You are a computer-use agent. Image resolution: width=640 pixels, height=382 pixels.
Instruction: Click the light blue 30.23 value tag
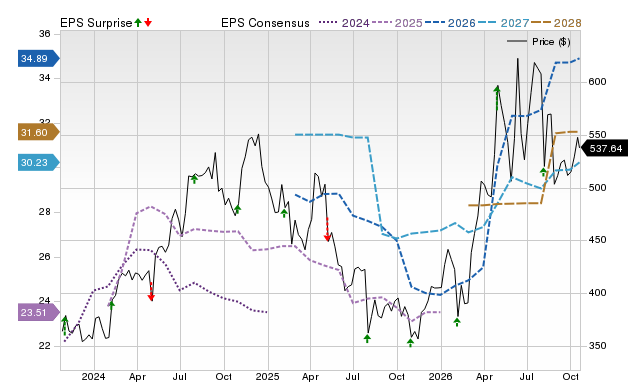[39, 163]
